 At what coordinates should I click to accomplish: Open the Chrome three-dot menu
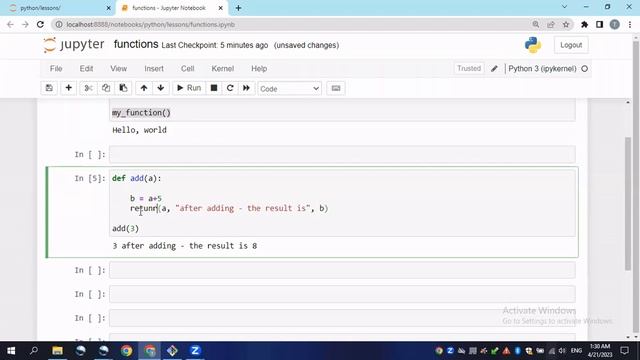[630, 24]
